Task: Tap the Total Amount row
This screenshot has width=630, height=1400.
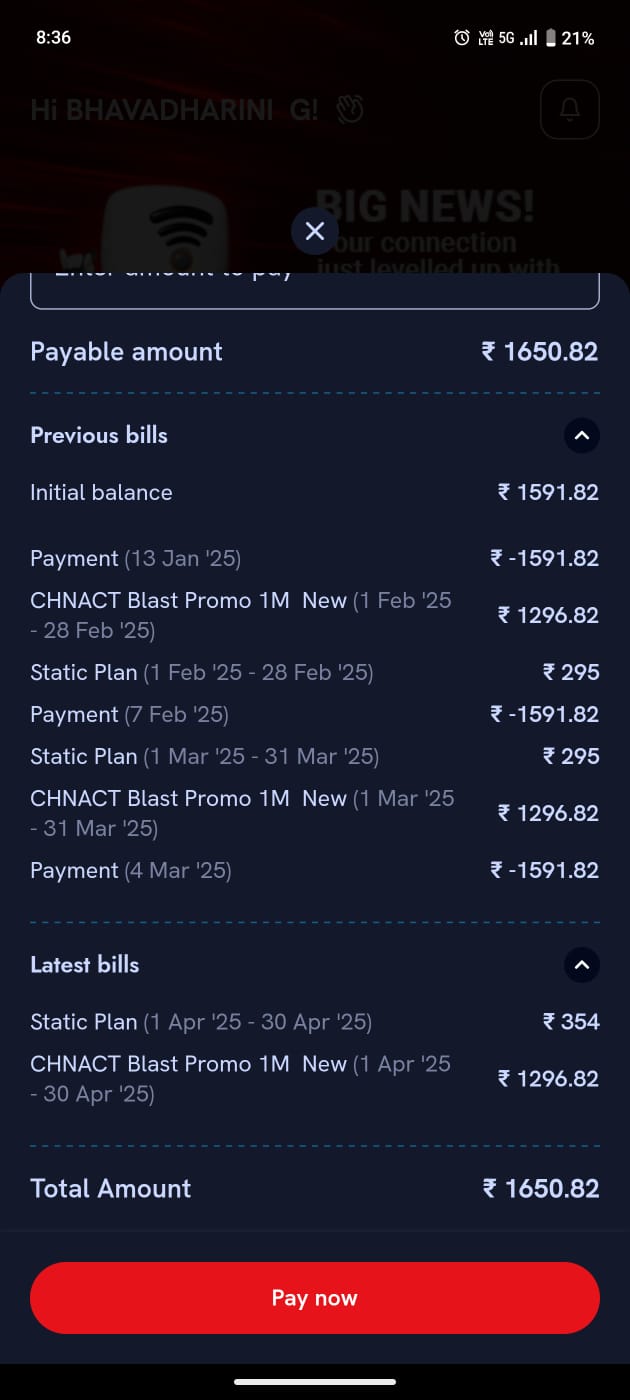Action: click(x=315, y=1188)
